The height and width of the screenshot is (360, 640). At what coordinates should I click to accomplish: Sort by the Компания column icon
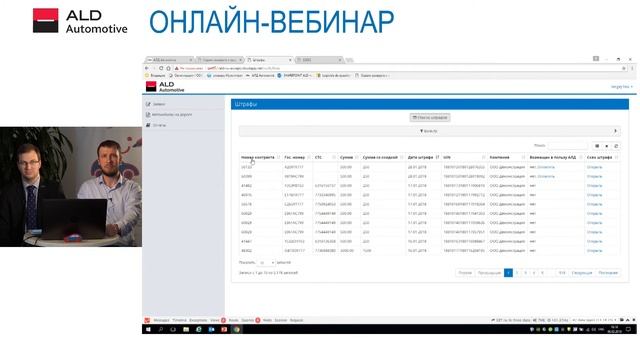click(523, 157)
